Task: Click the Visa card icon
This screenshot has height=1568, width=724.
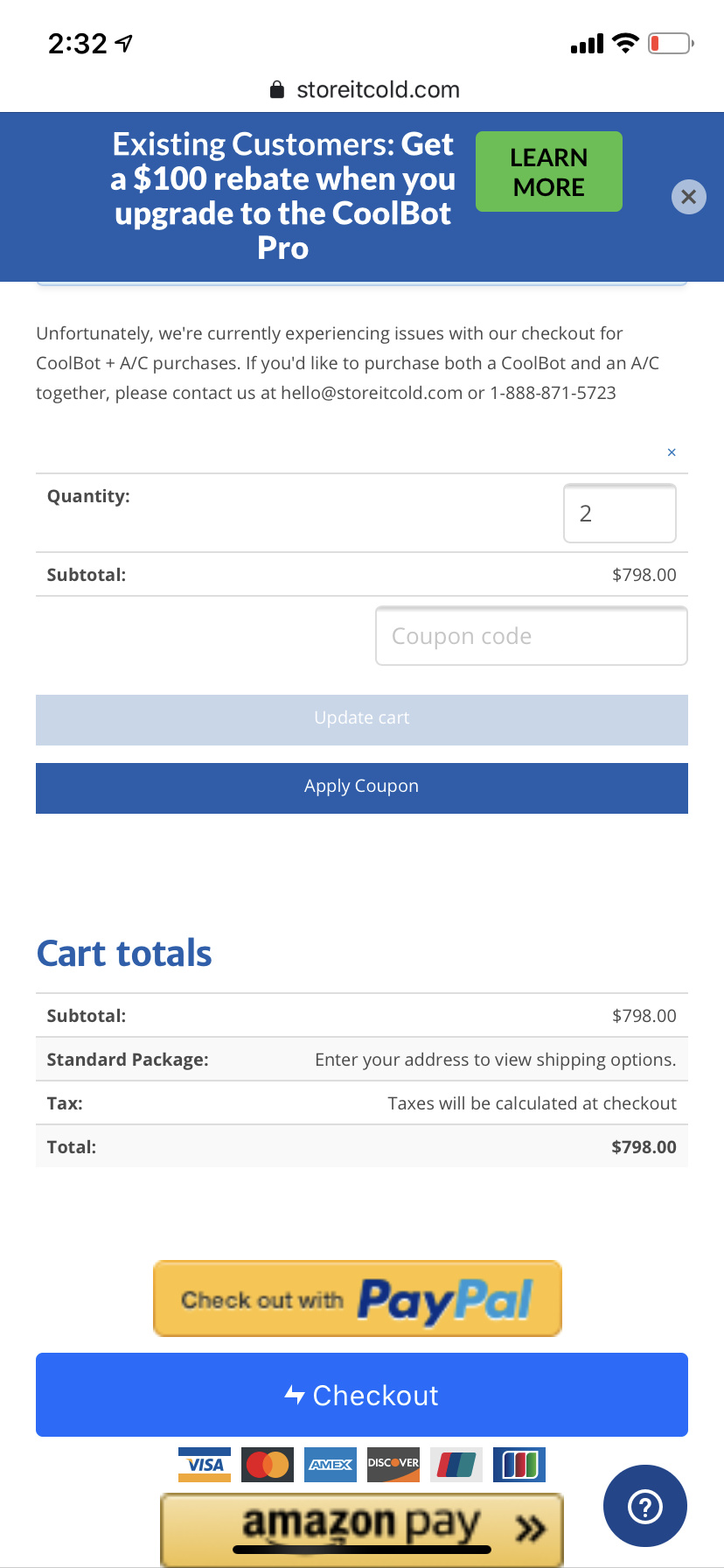Action: click(x=205, y=1464)
